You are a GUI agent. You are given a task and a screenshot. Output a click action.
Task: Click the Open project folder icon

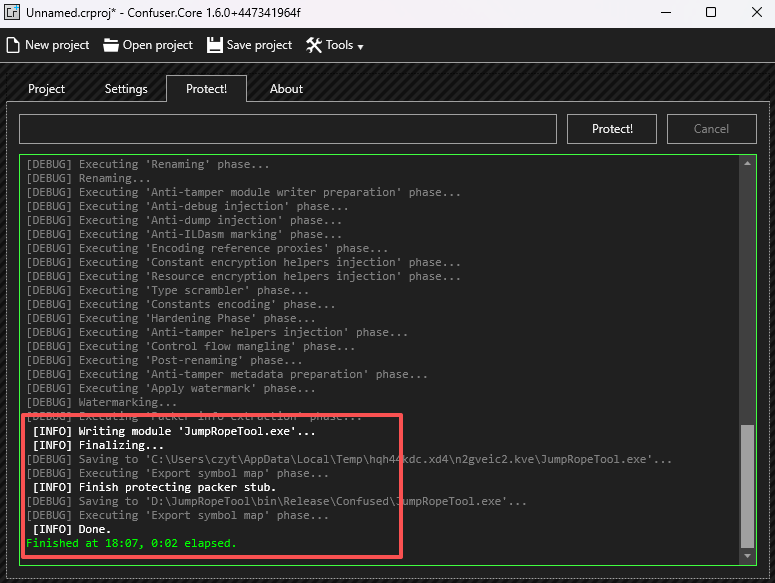coord(110,45)
